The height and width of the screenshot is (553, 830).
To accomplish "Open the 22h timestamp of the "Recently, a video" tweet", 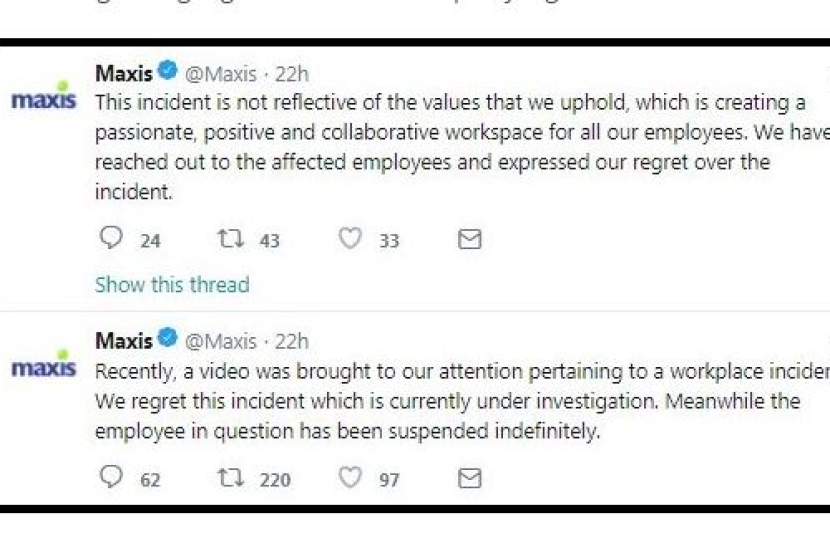I will 292,341.
